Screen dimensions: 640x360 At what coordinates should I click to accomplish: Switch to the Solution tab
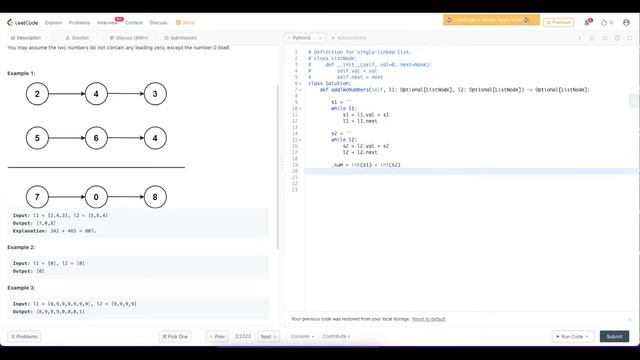tap(77, 38)
